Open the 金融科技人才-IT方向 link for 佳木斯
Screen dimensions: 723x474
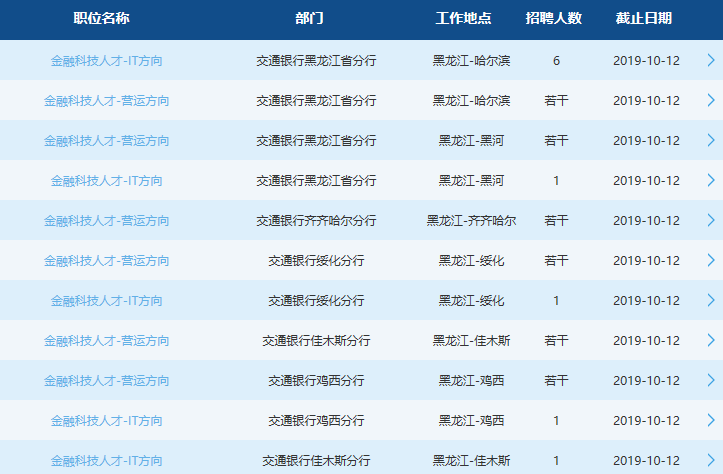point(107,461)
